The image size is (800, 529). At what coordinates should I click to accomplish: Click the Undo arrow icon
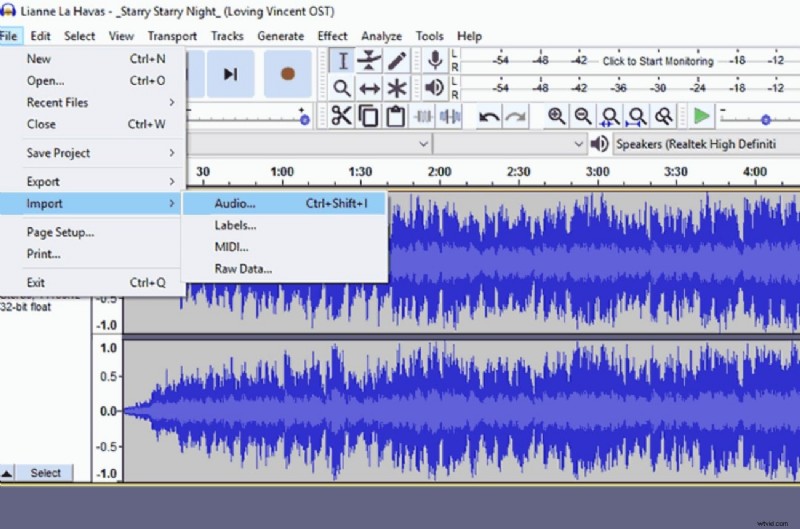pyautogui.click(x=489, y=117)
